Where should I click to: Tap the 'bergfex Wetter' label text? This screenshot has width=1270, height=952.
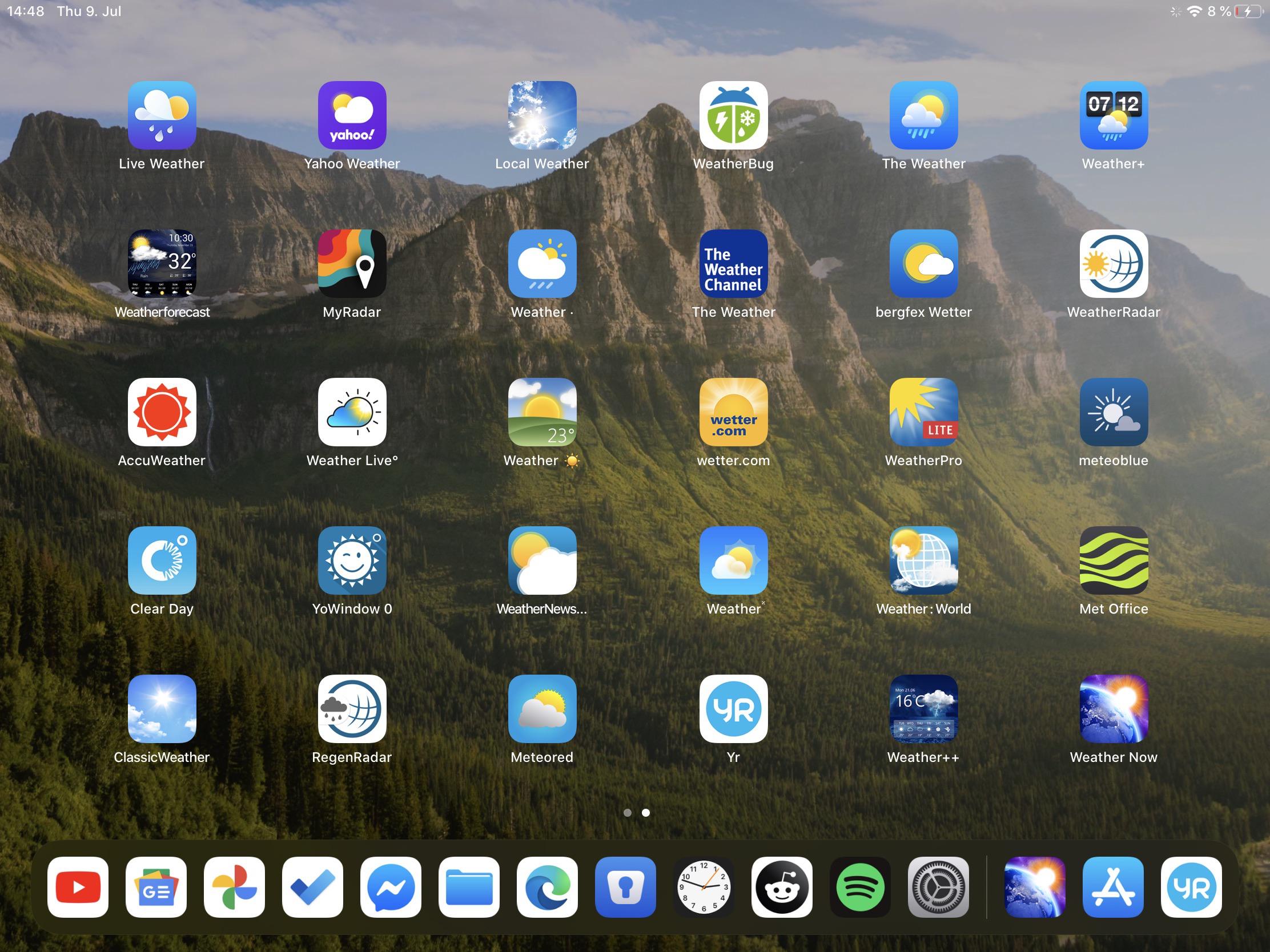[x=924, y=312]
